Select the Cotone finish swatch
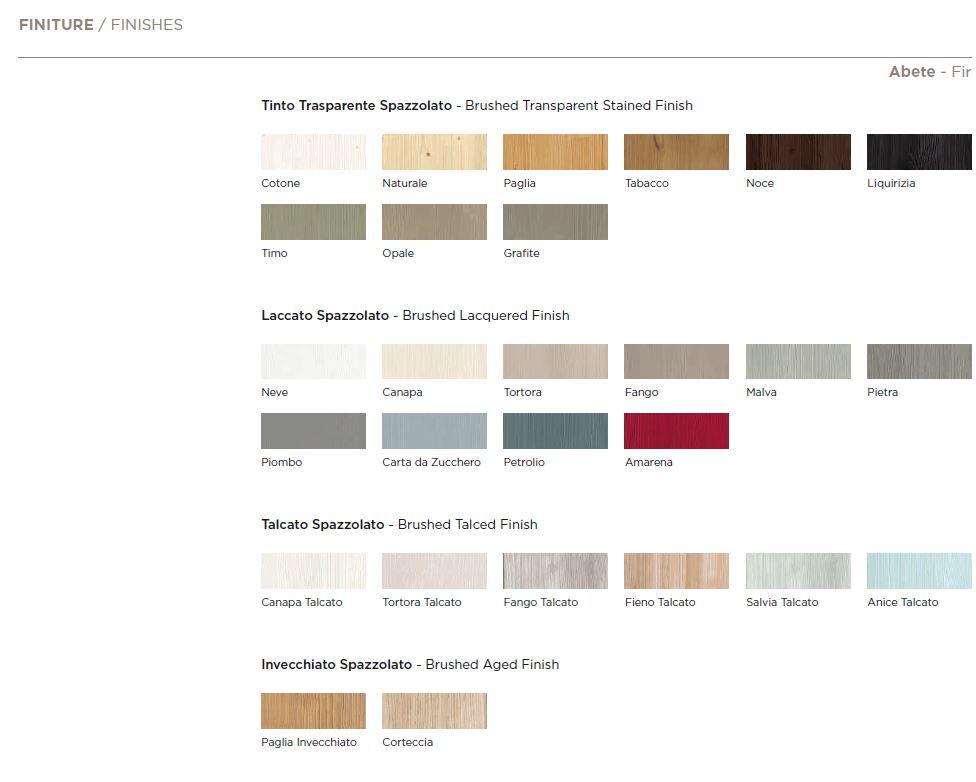Viewport: 976px width, 782px height. [x=313, y=152]
